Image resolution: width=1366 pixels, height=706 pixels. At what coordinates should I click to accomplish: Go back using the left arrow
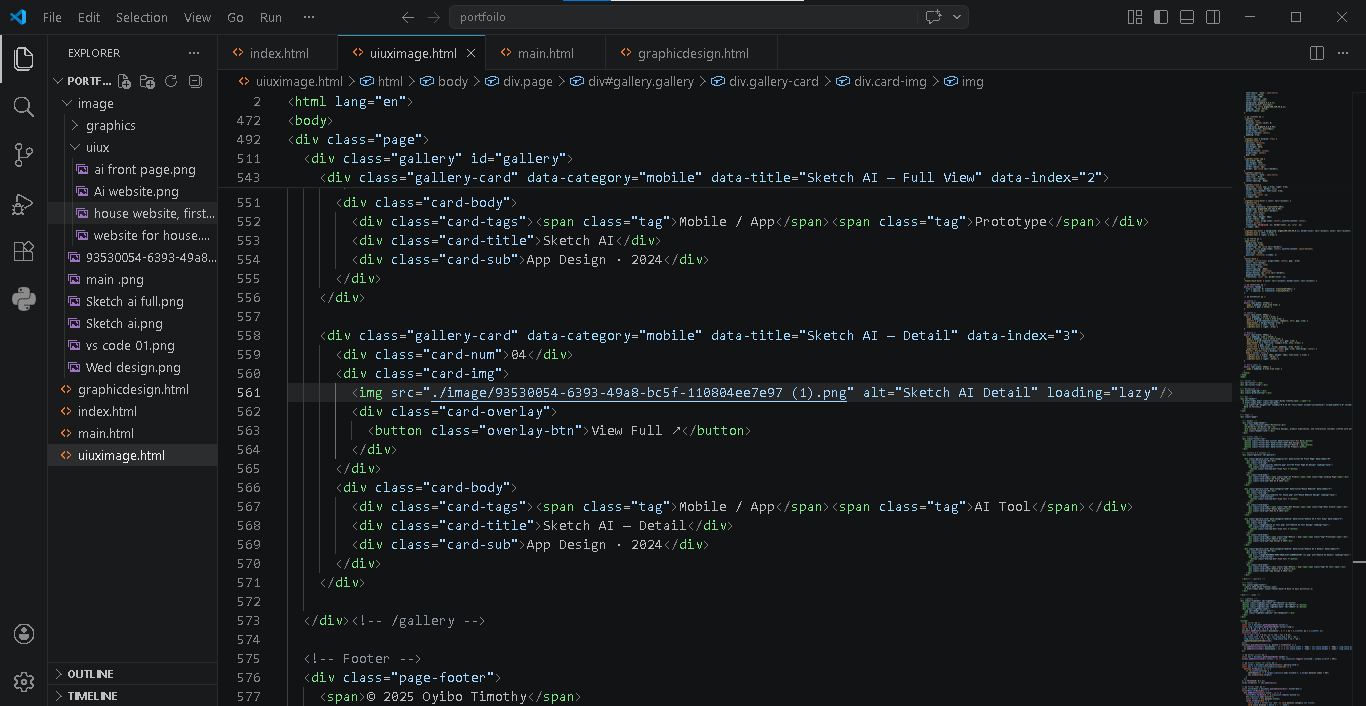click(x=407, y=17)
